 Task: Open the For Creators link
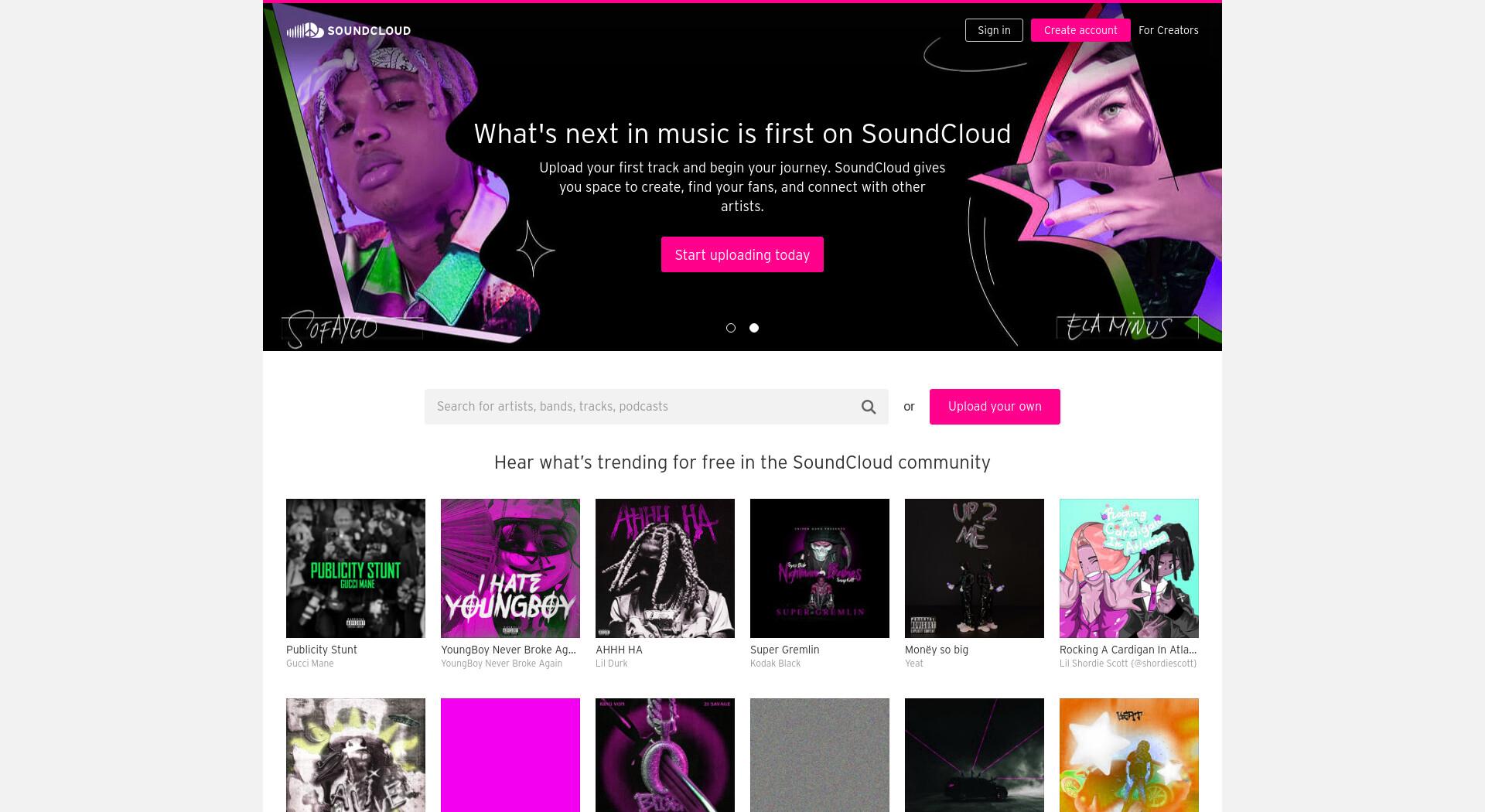1168,30
